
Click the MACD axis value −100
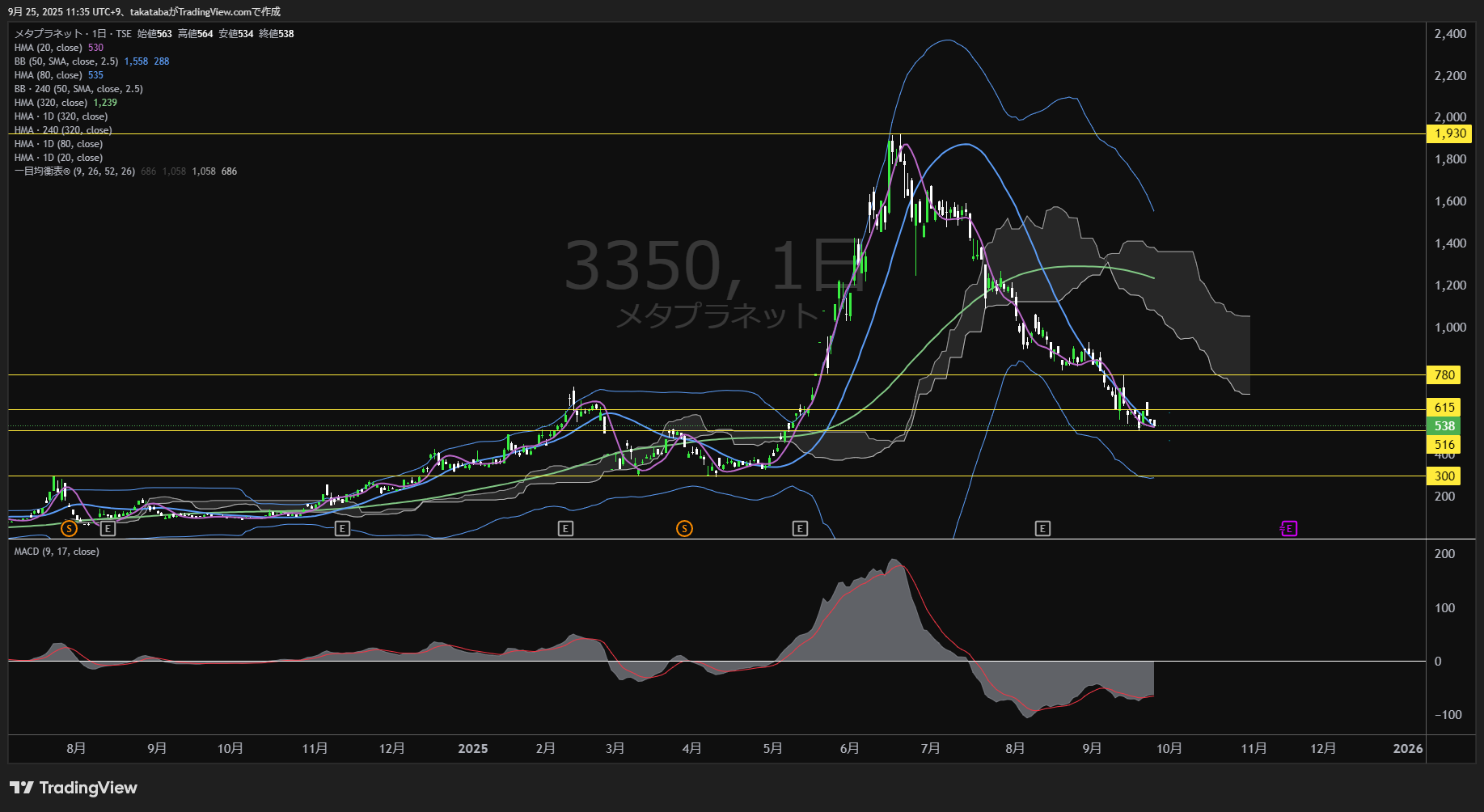point(1448,715)
